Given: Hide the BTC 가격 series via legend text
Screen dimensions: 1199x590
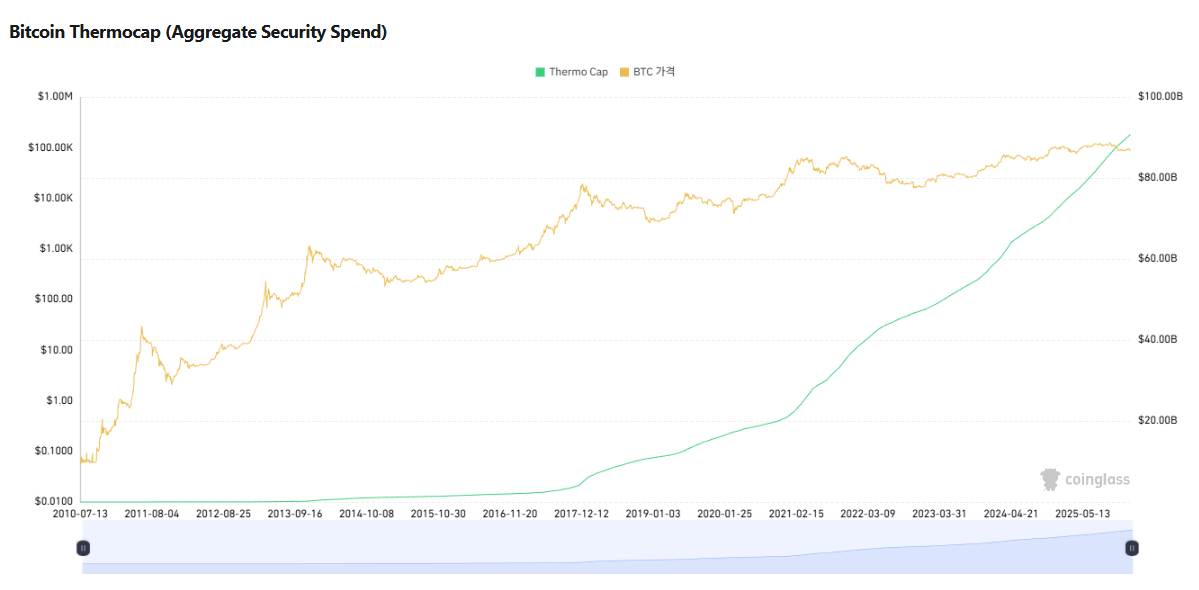Looking at the screenshot, I should (x=655, y=72).
